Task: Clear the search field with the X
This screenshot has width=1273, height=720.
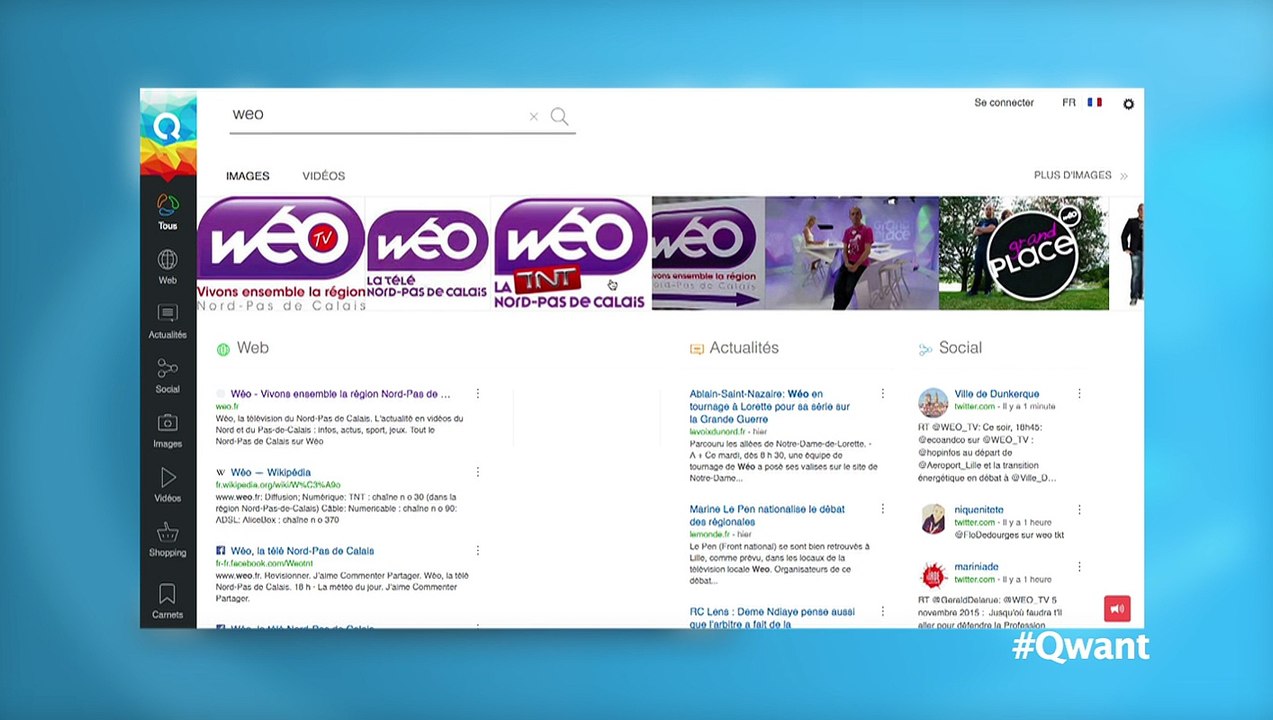Action: (533, 117)
